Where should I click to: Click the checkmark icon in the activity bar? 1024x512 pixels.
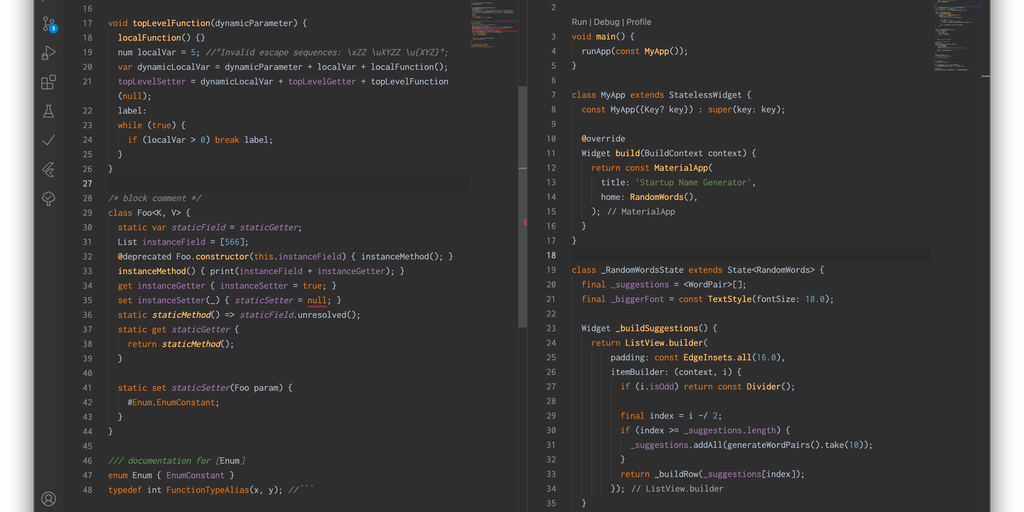pos(48,140)
